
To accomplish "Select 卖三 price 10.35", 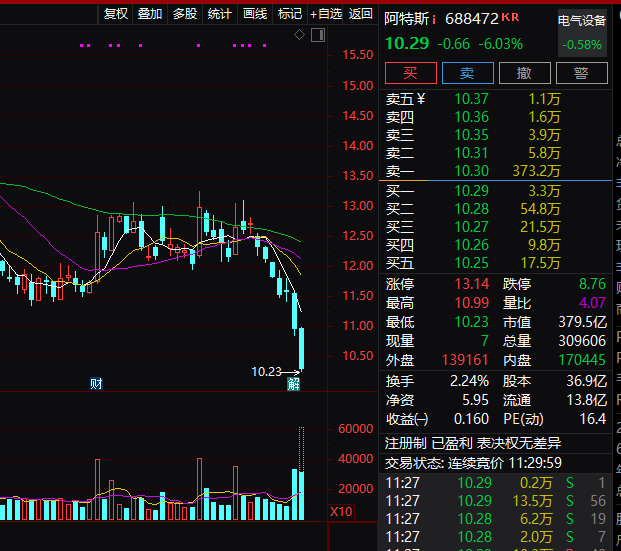I will [471, 135].
